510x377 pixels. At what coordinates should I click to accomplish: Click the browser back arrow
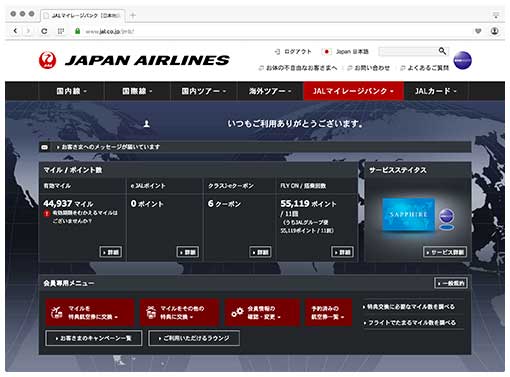pyautogui.click(x=15, y=31)
